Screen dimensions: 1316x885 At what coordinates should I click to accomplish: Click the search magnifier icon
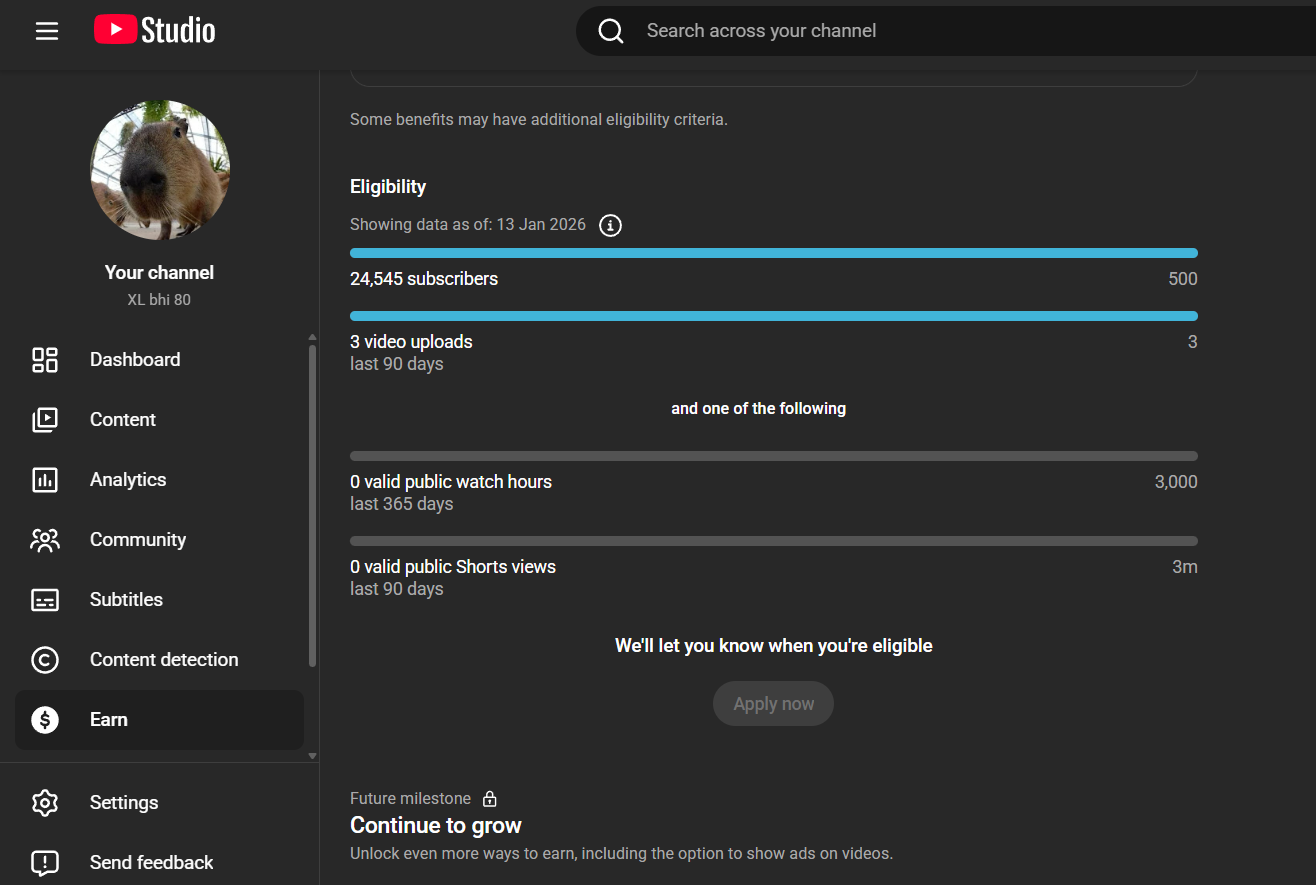(x=611, y=31)
